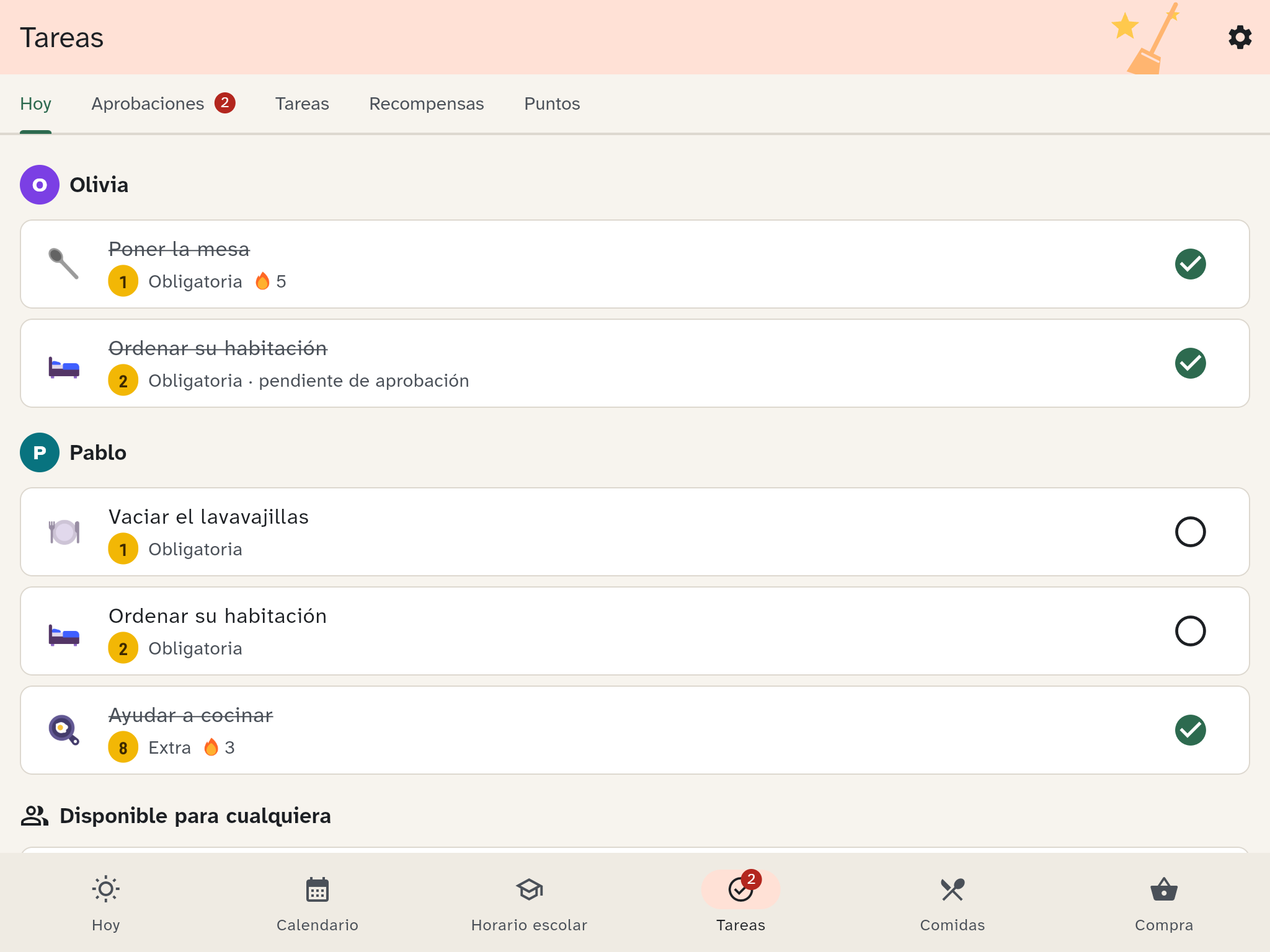Click the 1-point badge on Vaciar el lavavajillas
This screenshot has width=1270, height=952.
tap(123, 549)
